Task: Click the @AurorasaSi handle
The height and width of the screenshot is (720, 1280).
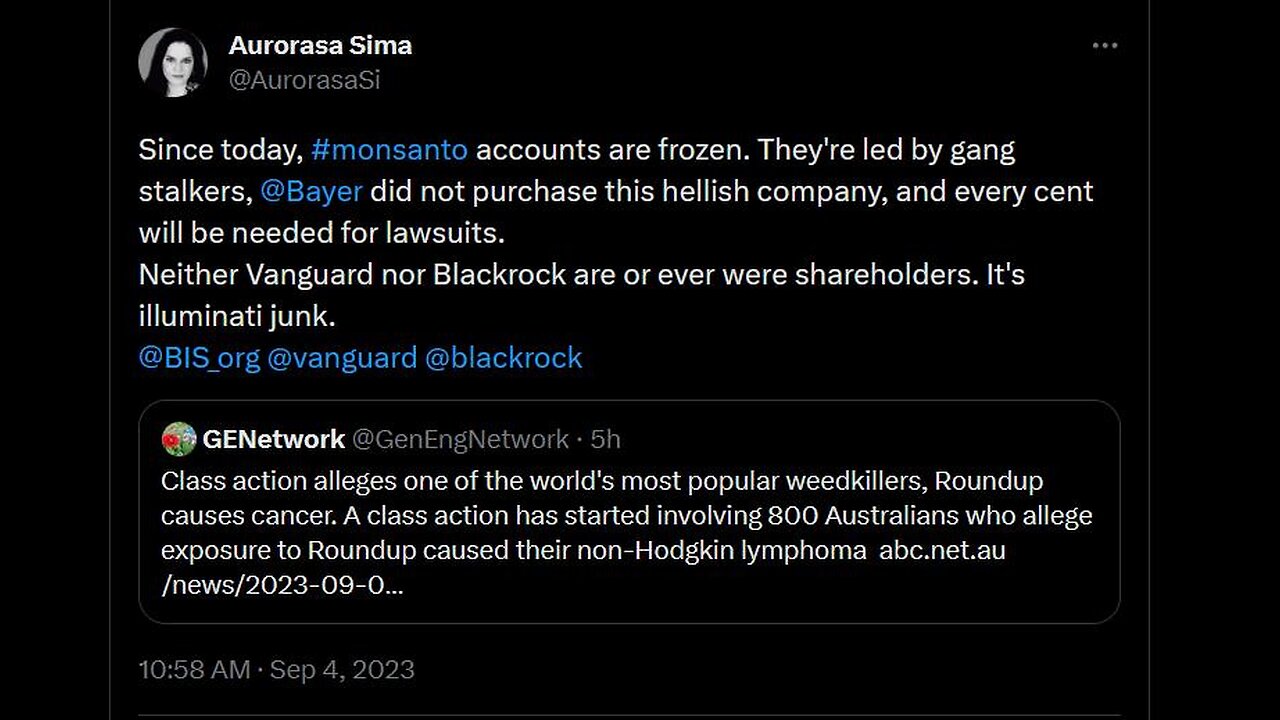Action: 304,81
